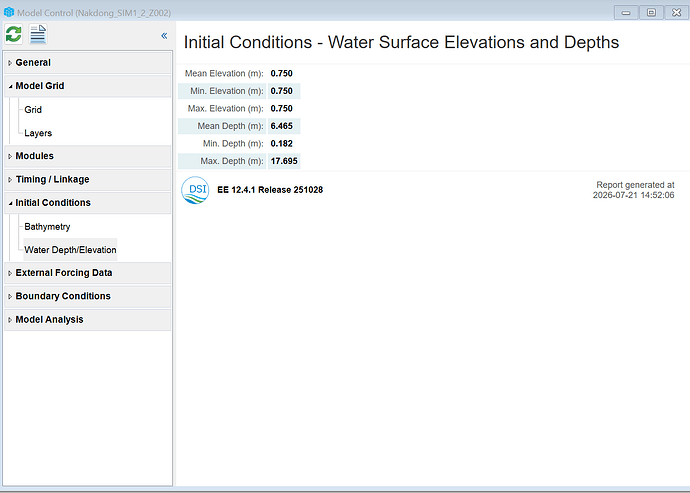Select the Model Analysis header
Viewport: 690px width, 493px height.
point(88,320)
